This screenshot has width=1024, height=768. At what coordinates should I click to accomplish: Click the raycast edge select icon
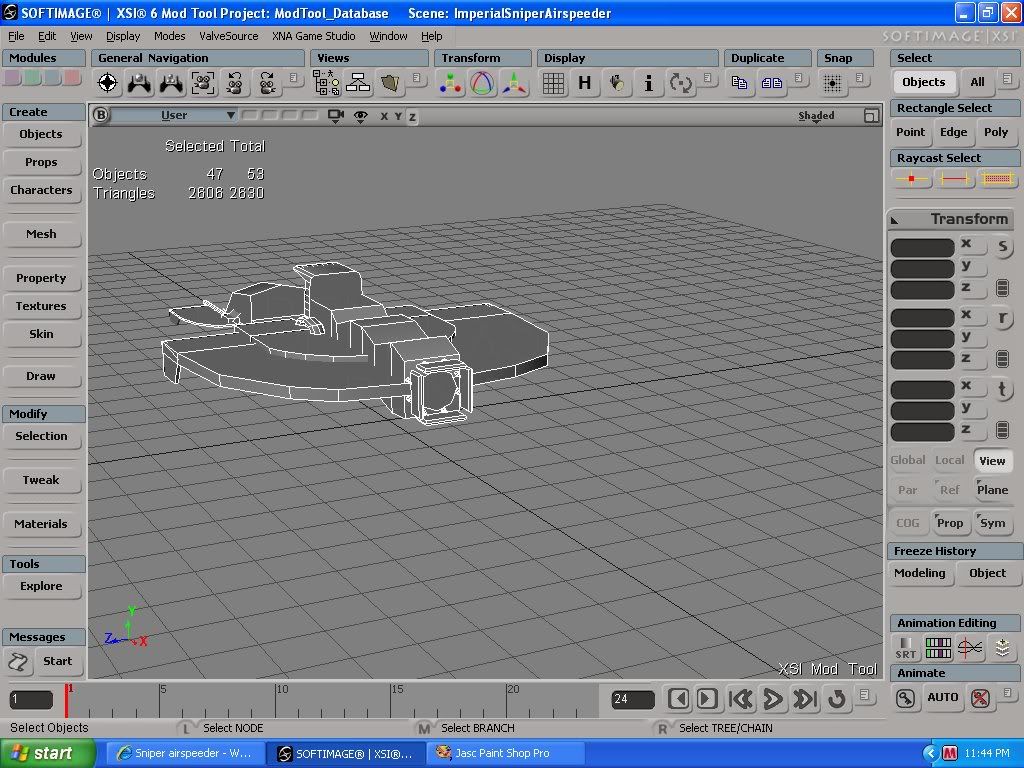(954, 178)
